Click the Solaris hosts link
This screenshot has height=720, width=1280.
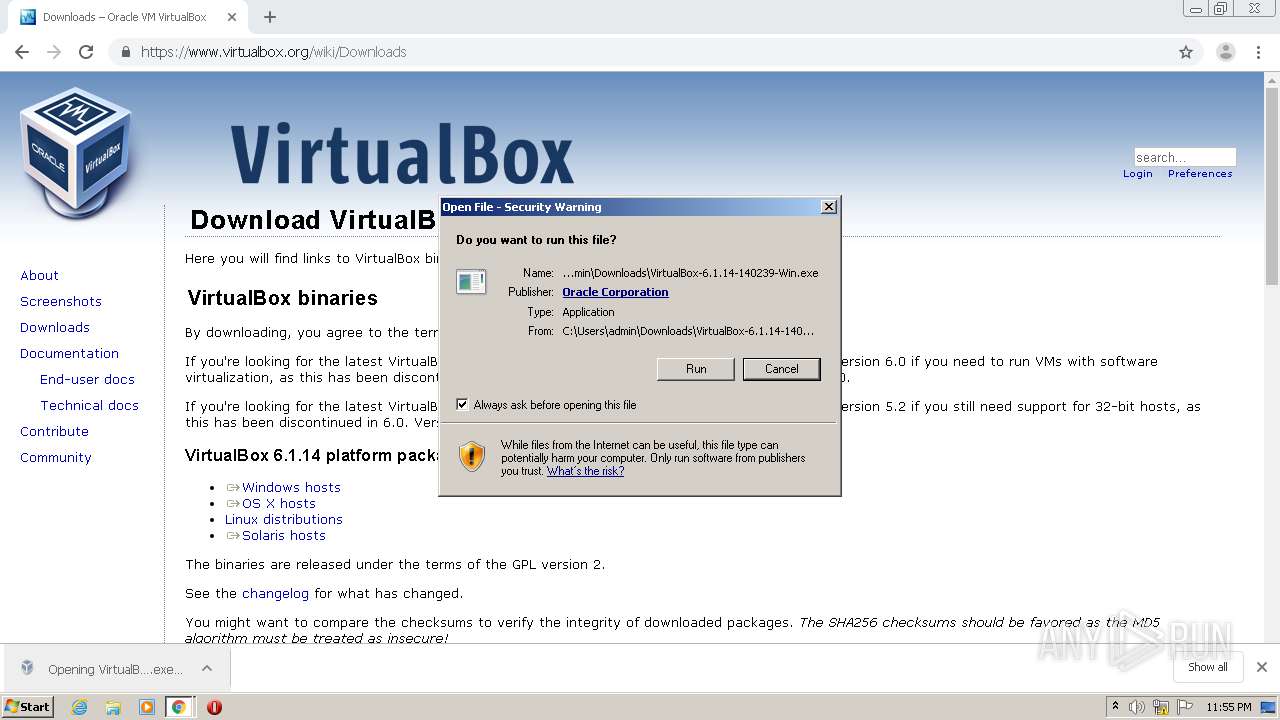[x=284, y=535]
